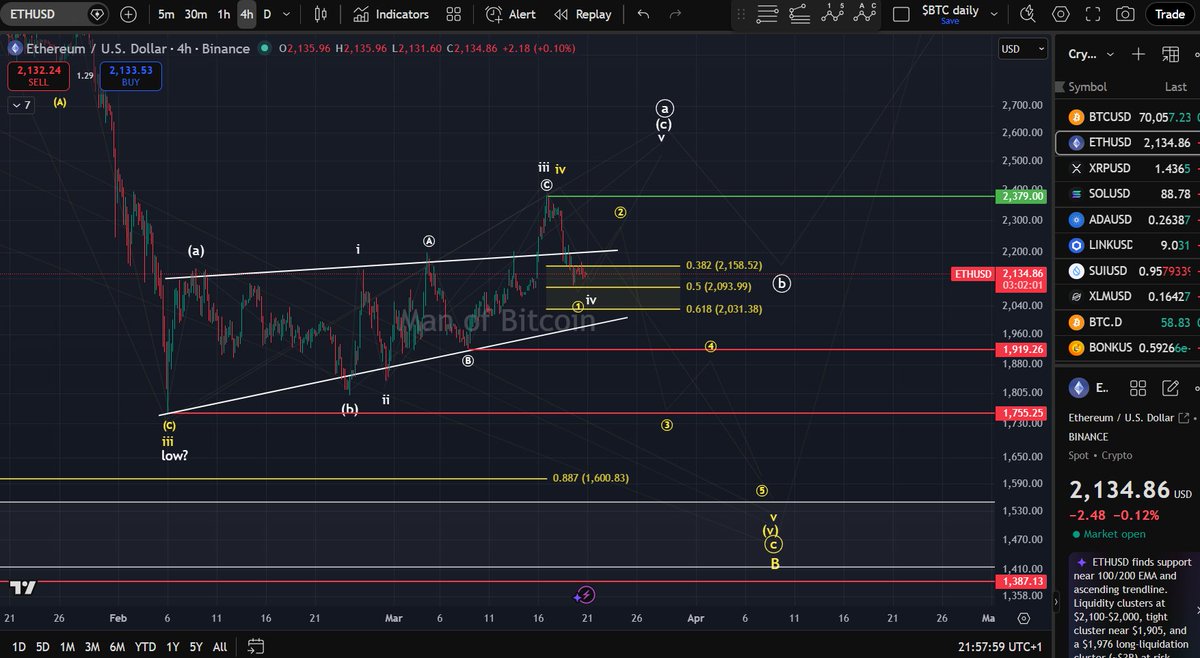Select the D daily timeframe
Viewport: 1200px width, 658px height.
267,15
